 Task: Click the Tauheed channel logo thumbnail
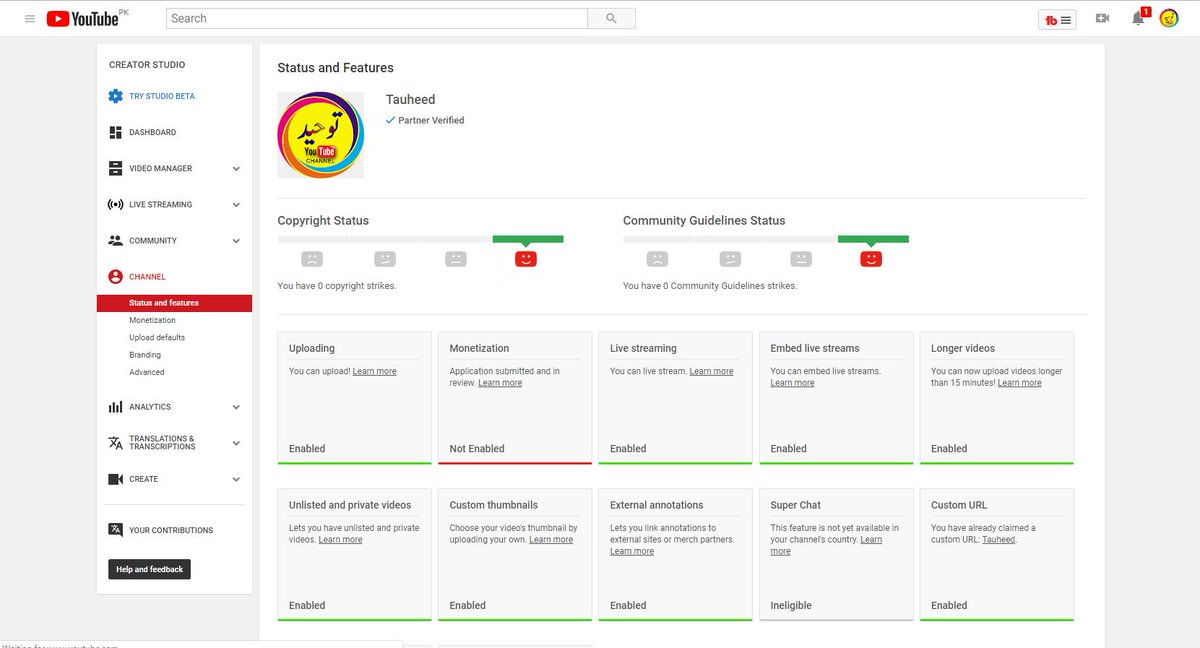(x=321, y=135)
